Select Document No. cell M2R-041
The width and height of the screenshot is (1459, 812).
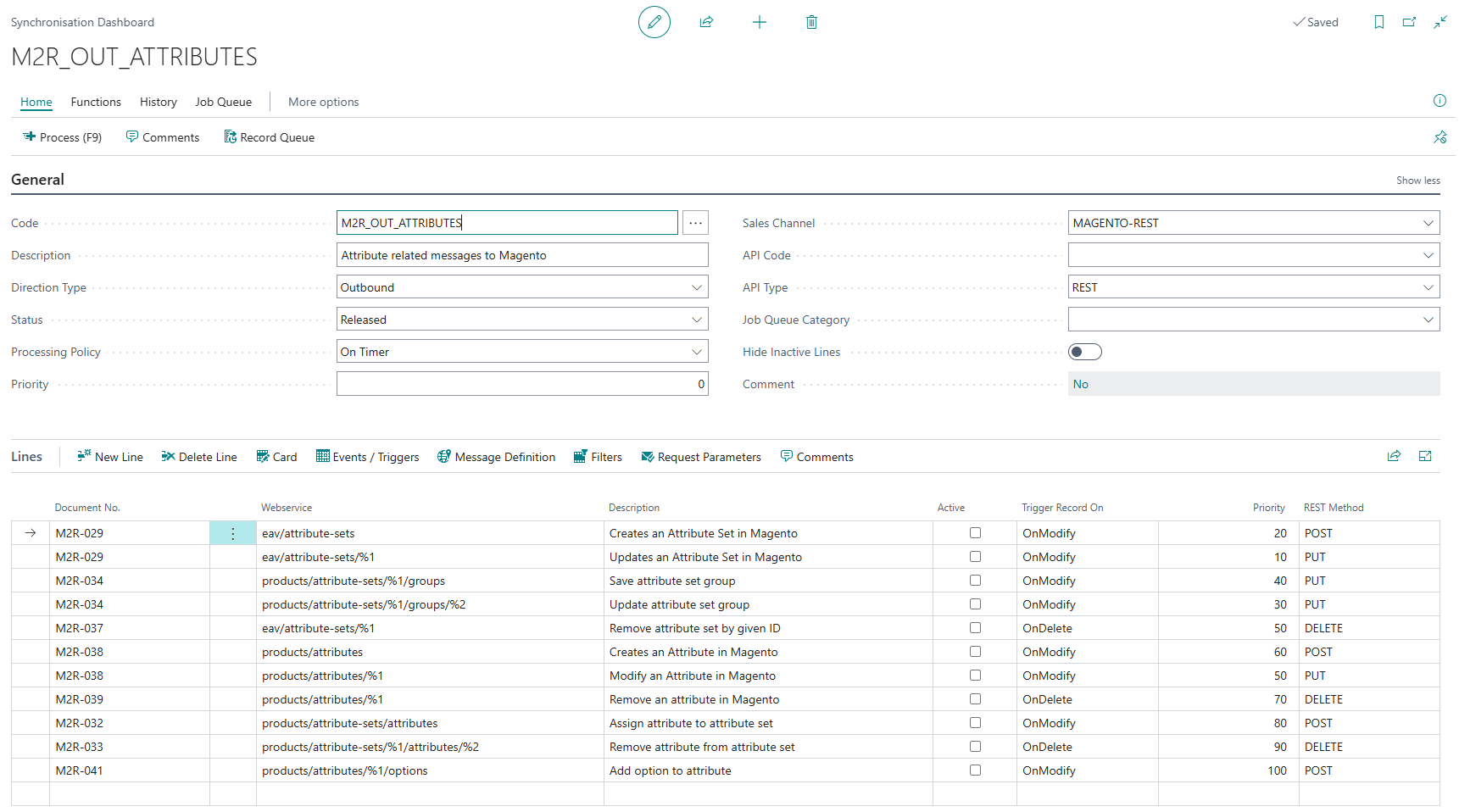(130, 770)
